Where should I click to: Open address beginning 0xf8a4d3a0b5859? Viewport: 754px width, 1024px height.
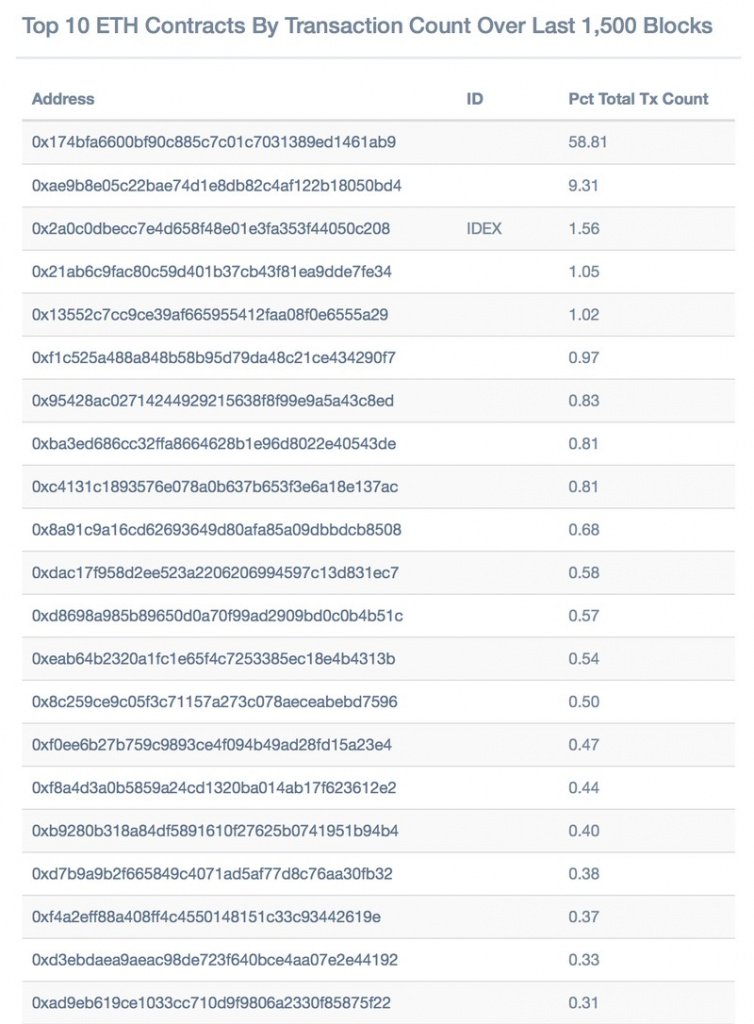[x=214, y=787]
